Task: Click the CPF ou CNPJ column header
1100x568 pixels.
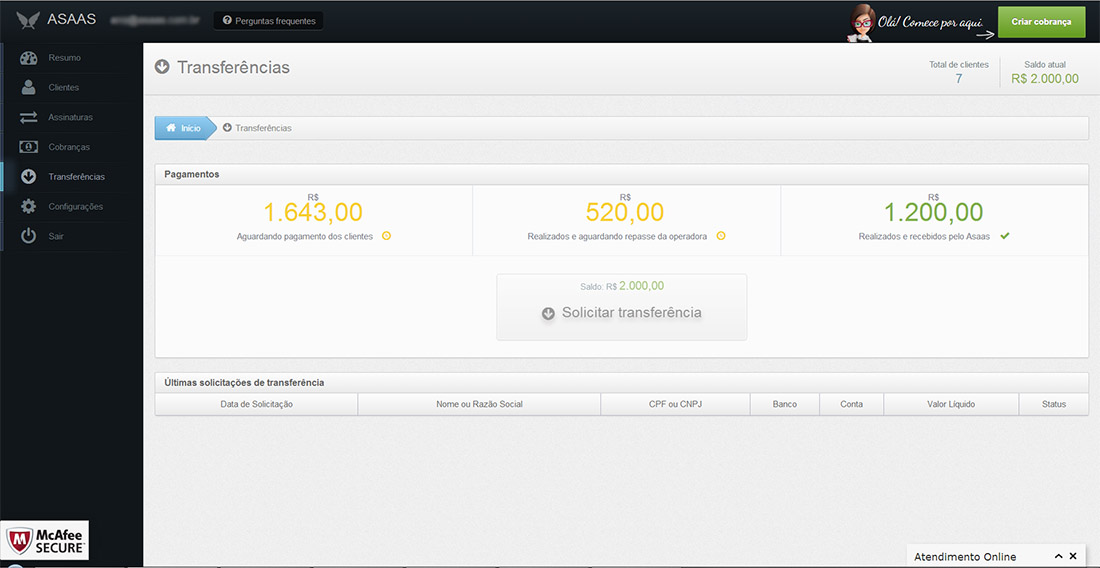Action: pyautogui.click(x=676, y=404)
